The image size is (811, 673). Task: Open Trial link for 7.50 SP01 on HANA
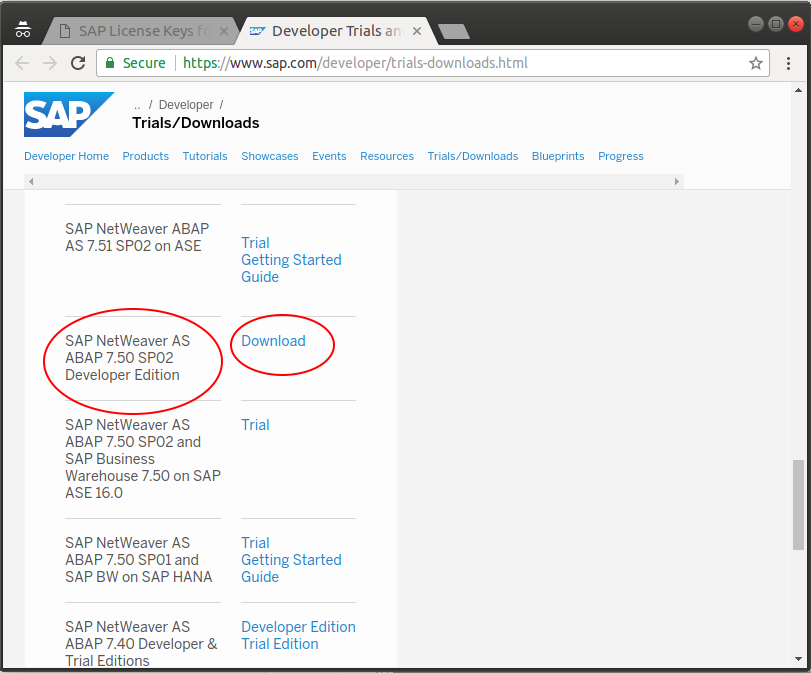[x=255, y=543]
